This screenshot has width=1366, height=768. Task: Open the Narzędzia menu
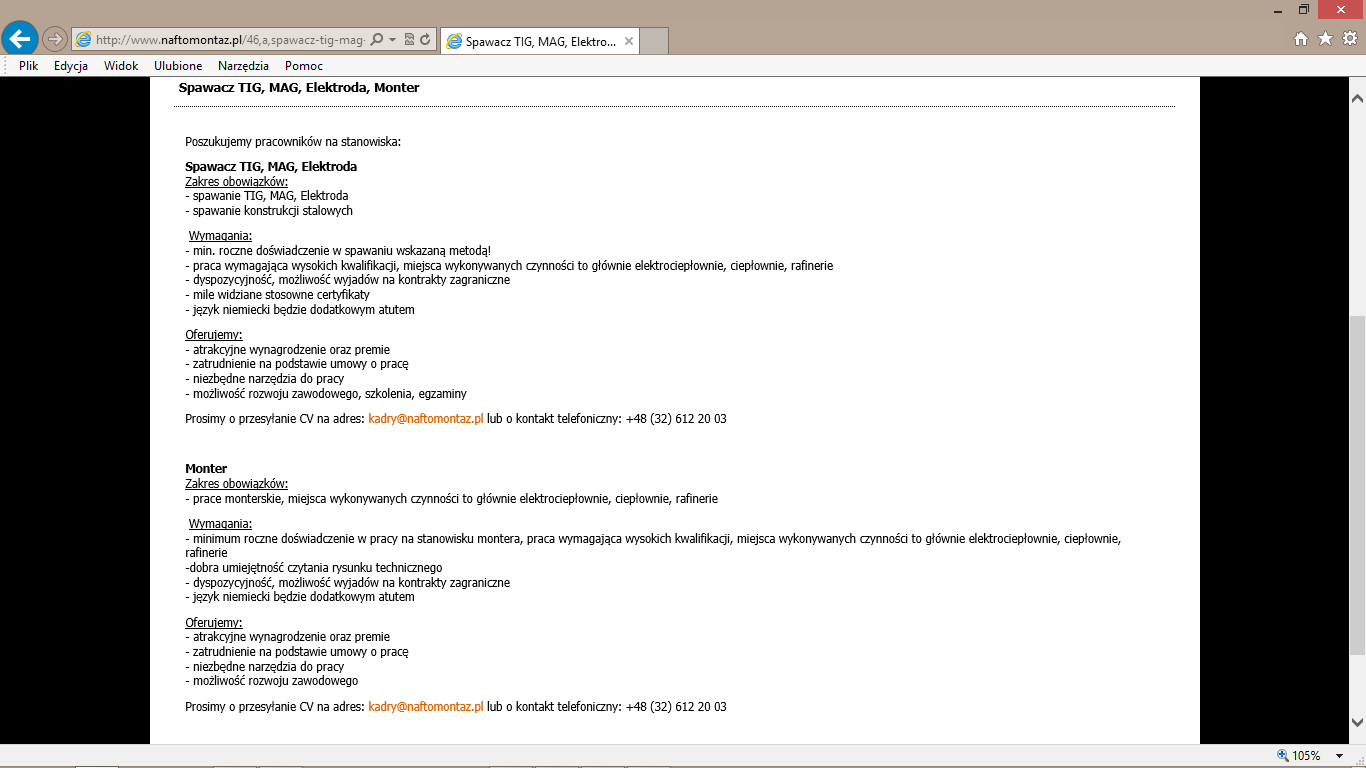[243, 66]
